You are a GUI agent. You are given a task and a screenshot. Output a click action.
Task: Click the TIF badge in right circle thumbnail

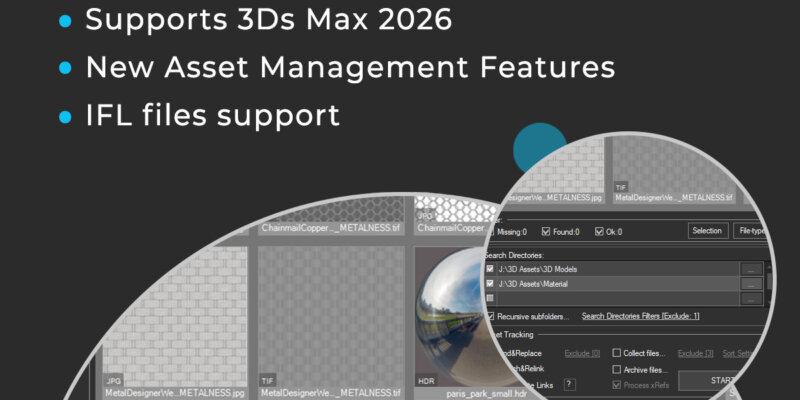click(x=621, y=187)
